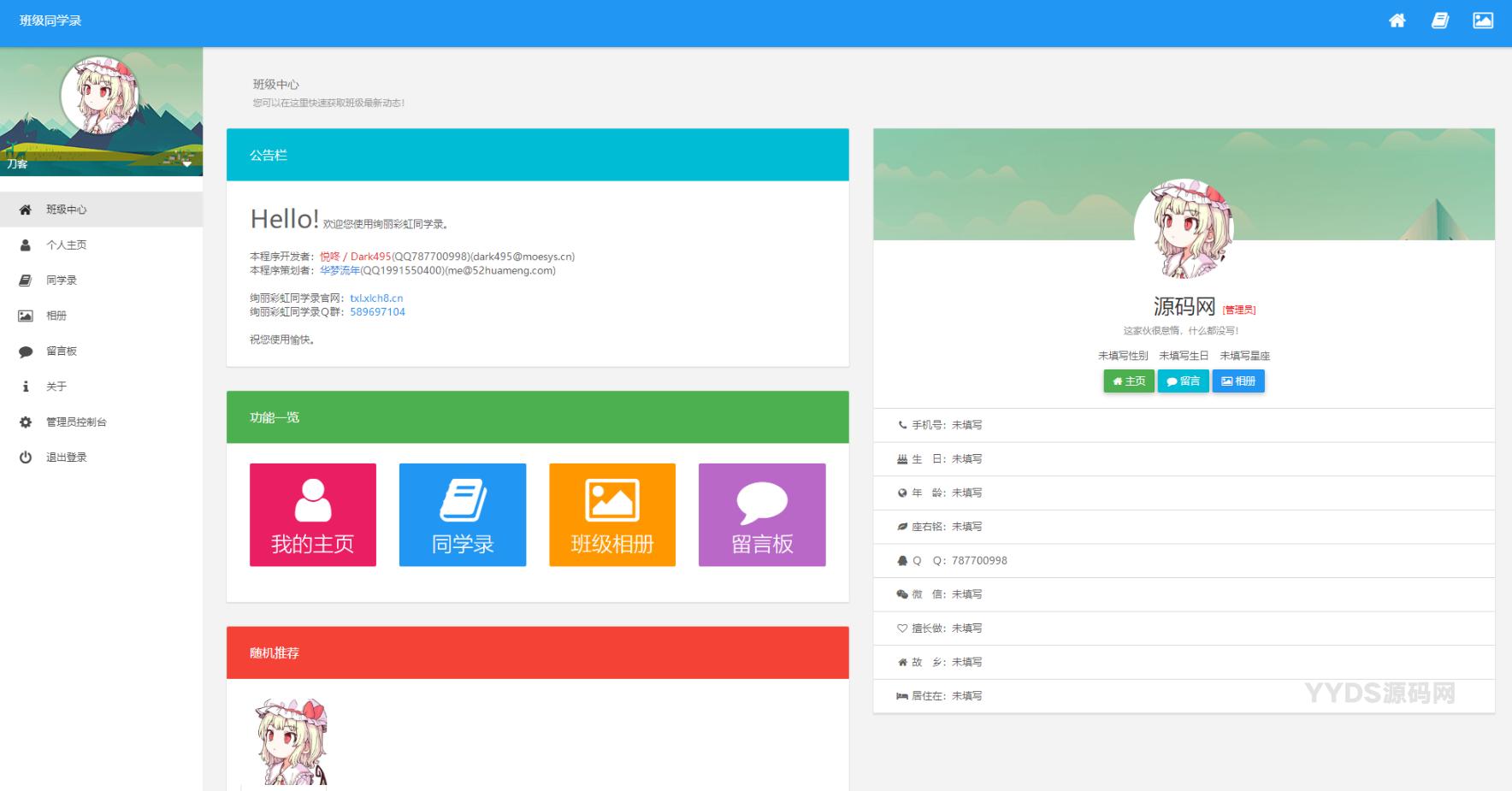Open 同学录 from the sidebar menu
1512x791 pixels.
(61, 280)
